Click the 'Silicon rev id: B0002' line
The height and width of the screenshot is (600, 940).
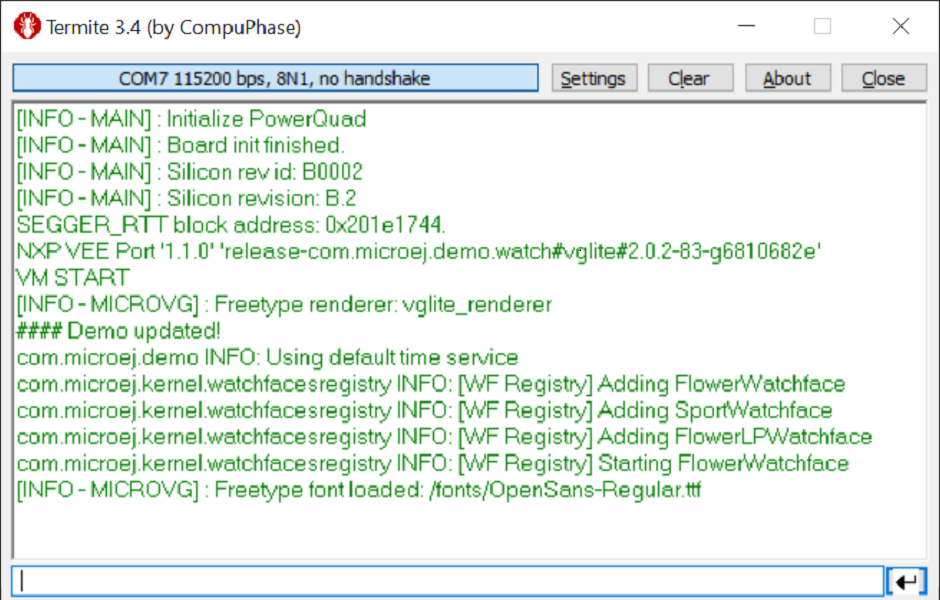tap(190, 172)
